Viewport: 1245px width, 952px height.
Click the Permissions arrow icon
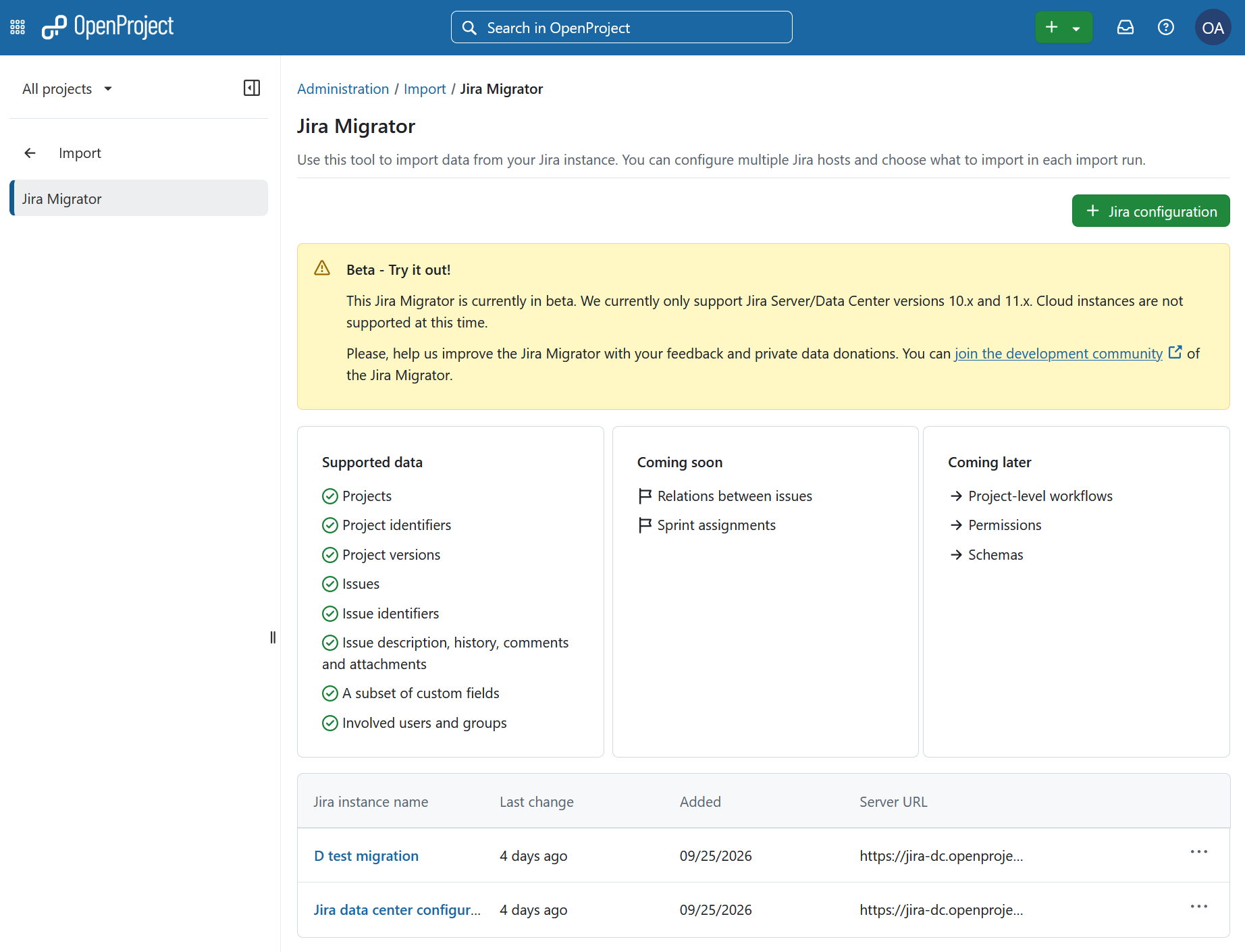coord(956,525)
